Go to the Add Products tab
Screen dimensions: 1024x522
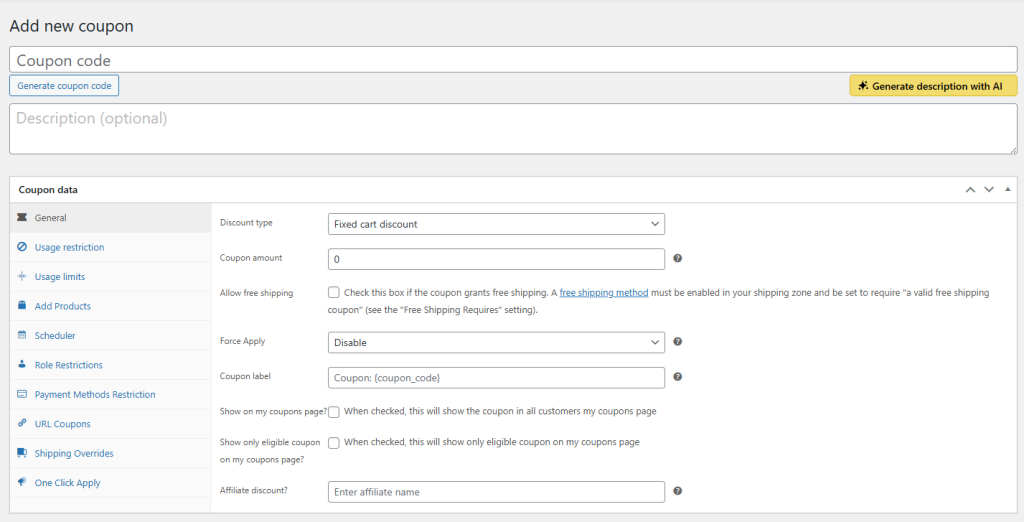[110, 306]
